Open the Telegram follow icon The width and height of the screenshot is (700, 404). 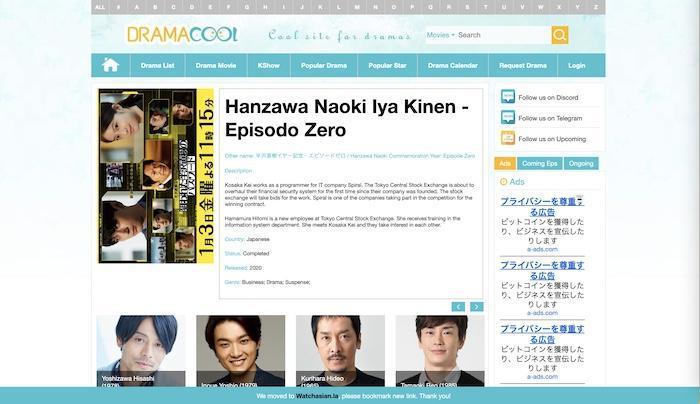(x=508, y=118)
